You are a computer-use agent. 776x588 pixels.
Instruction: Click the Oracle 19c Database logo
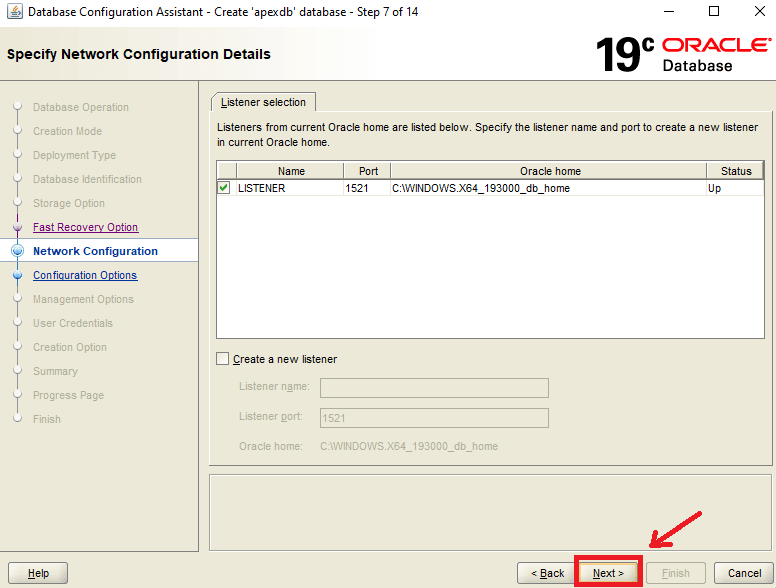[683, 55]
